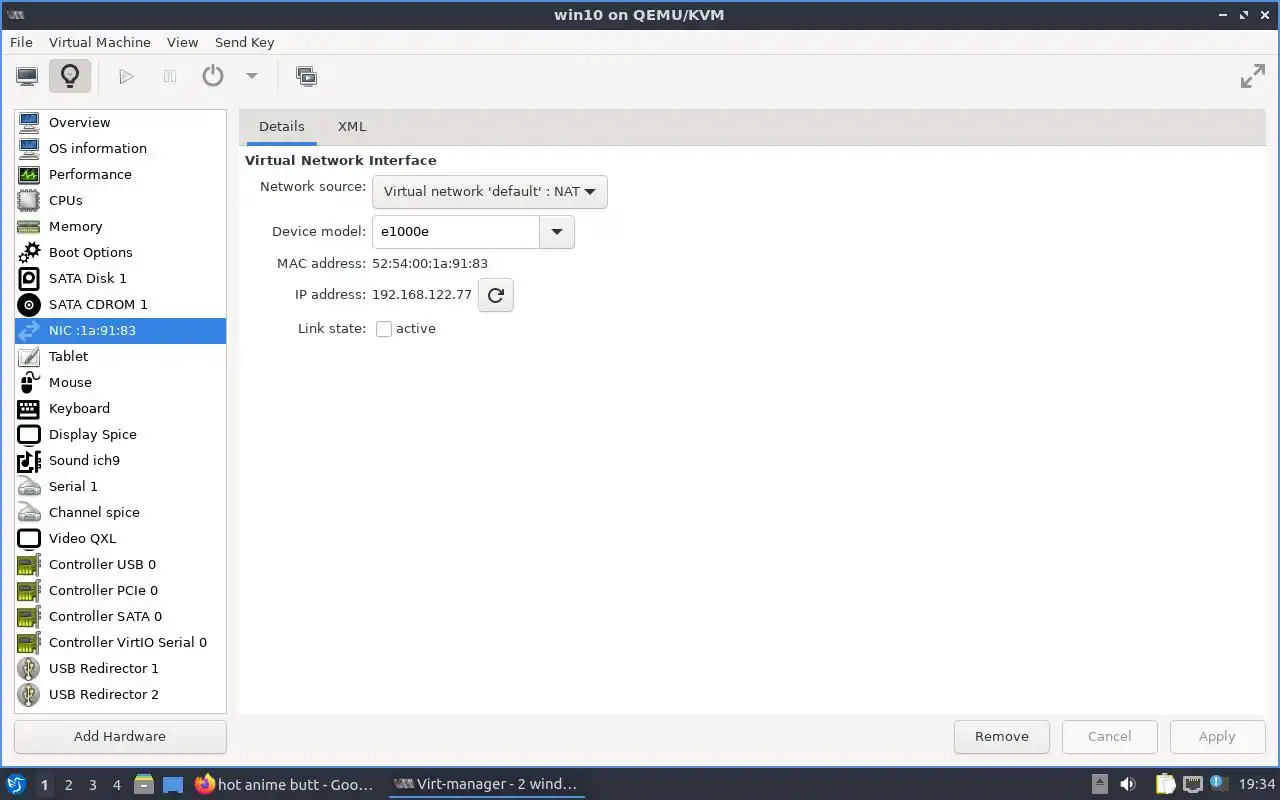Click the 19:34 taskbar clock
1280x800 pixels.
[x=1256, y=785]
